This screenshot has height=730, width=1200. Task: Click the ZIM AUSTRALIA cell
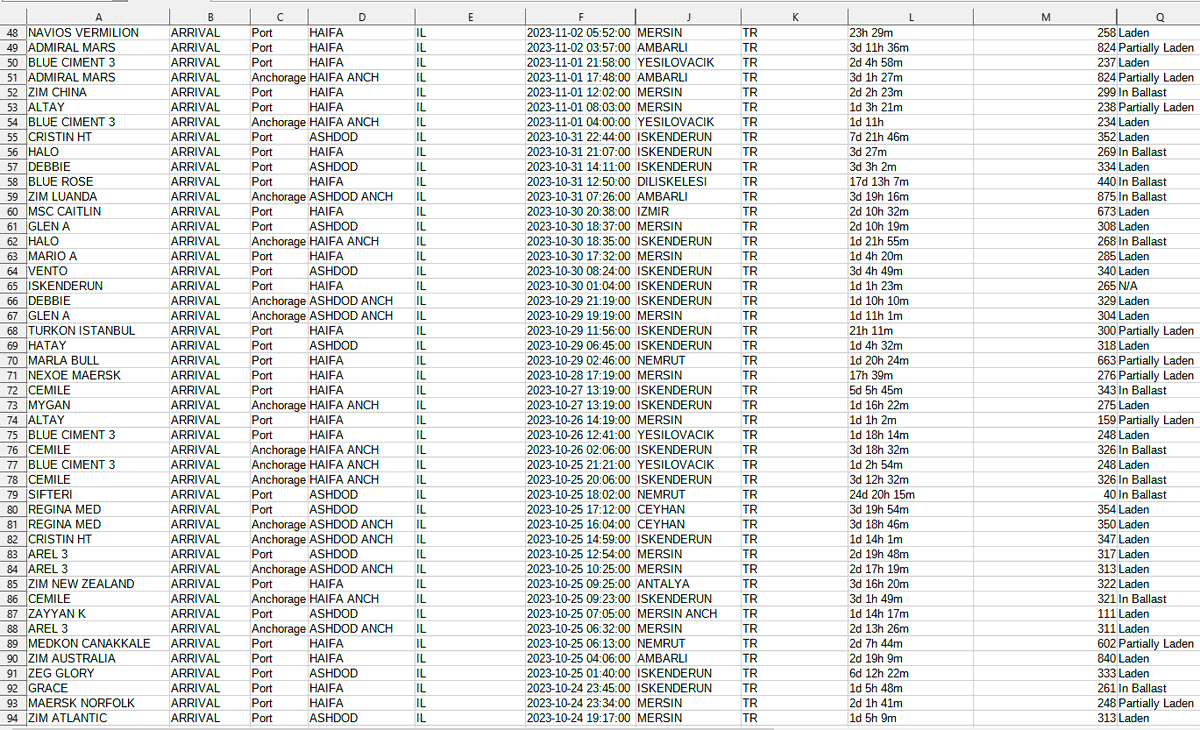pyautogui.click(x=97, y=659)
